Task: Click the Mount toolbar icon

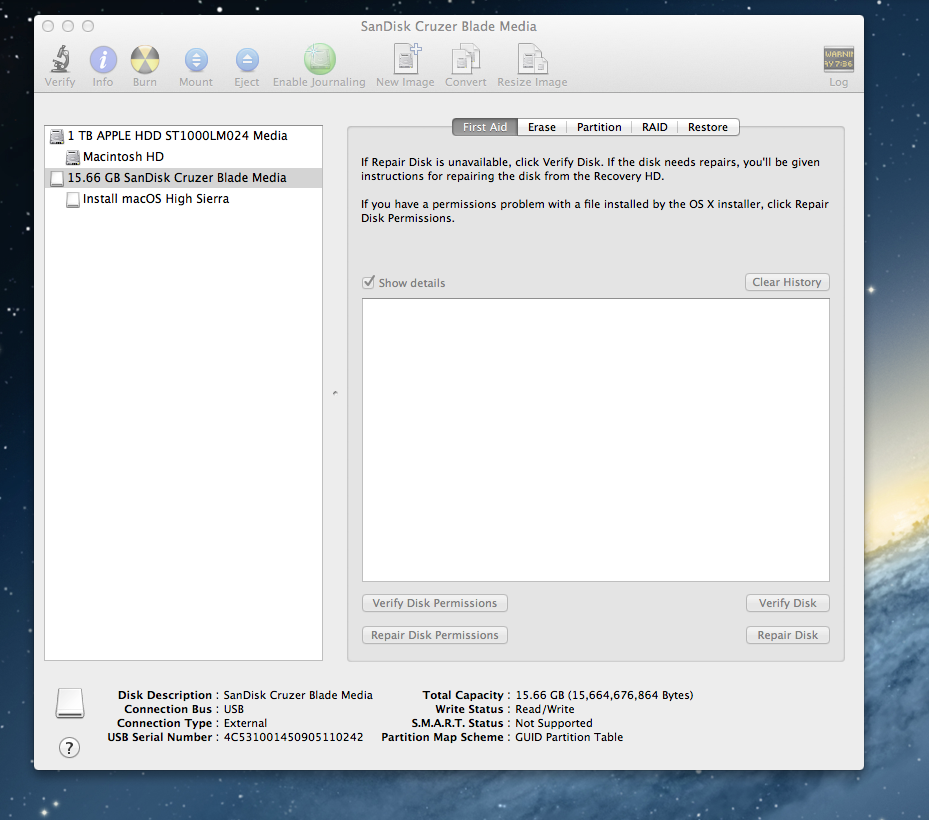Action: (196, 60)
